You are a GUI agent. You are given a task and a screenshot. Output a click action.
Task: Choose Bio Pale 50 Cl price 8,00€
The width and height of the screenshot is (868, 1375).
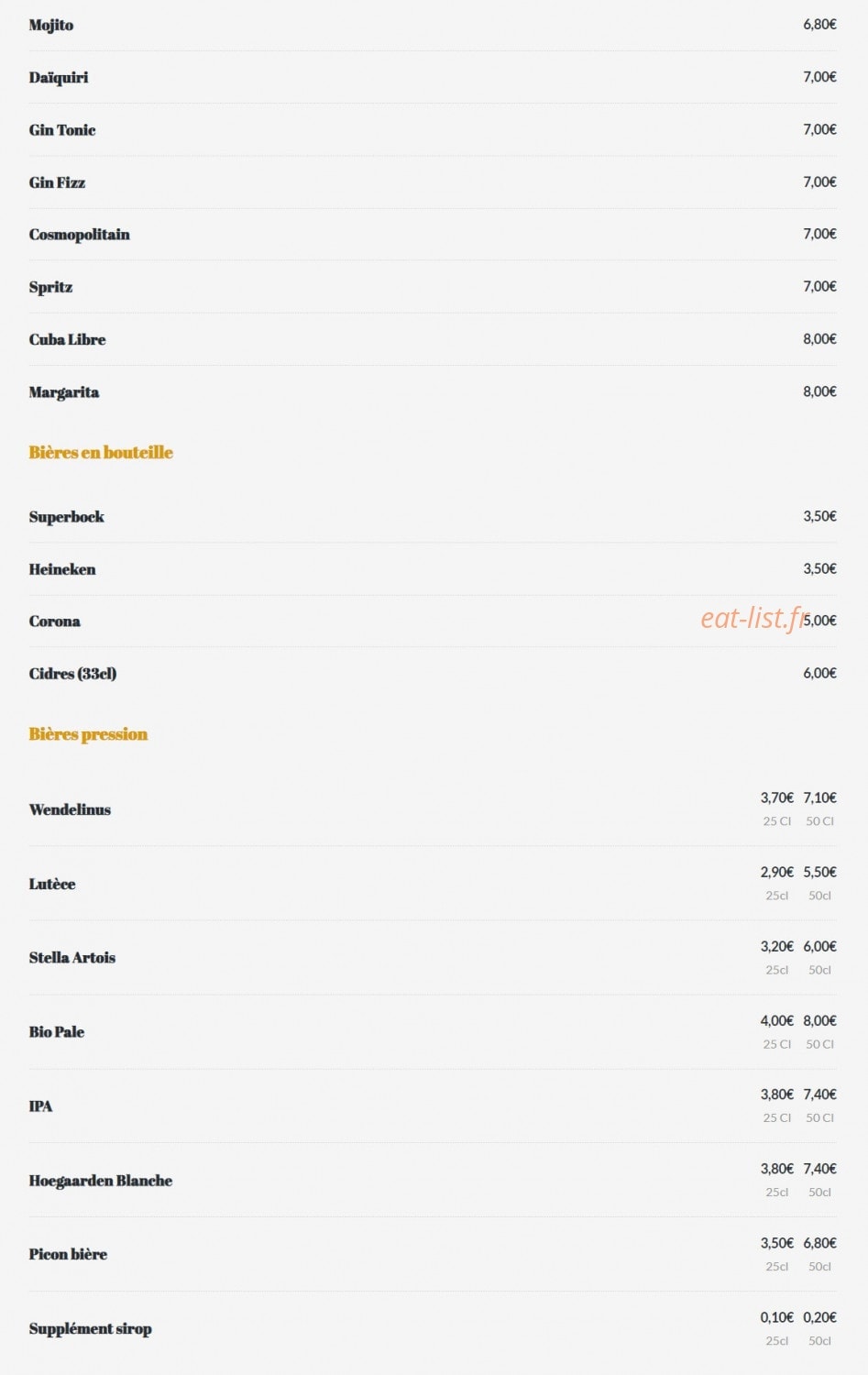tap(819, 1020)
